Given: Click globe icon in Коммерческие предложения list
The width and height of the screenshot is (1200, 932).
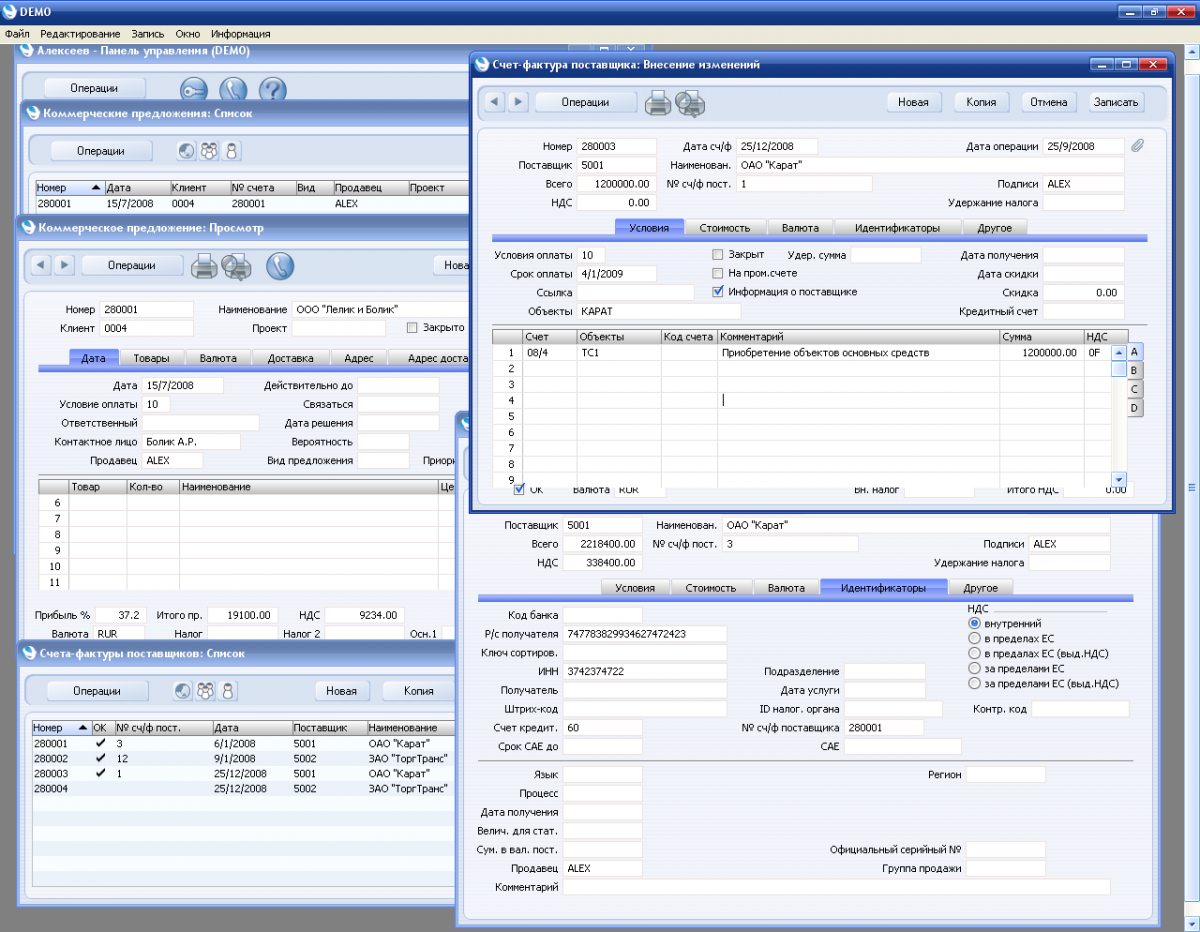Looking at the screenshot, I should pyautogui.click(x=186, y=151).
